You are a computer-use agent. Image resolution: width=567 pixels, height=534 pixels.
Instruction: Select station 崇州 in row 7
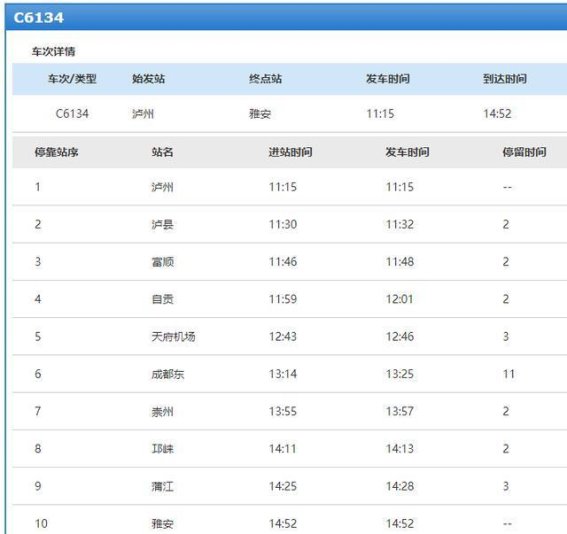coord(162,411)
